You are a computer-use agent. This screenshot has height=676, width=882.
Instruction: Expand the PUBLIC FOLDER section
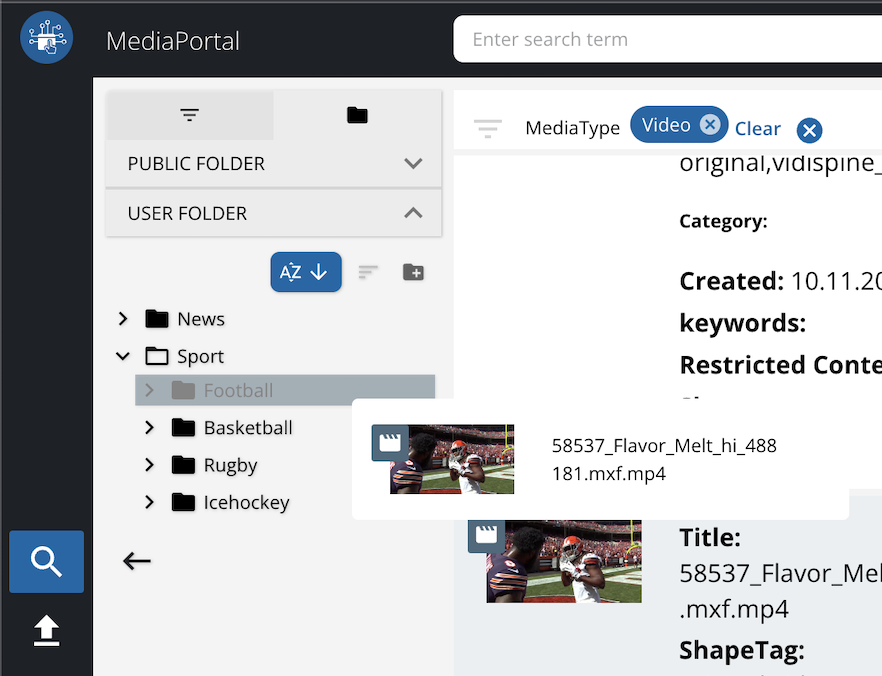pyautogui.click(x=413, y=164)
